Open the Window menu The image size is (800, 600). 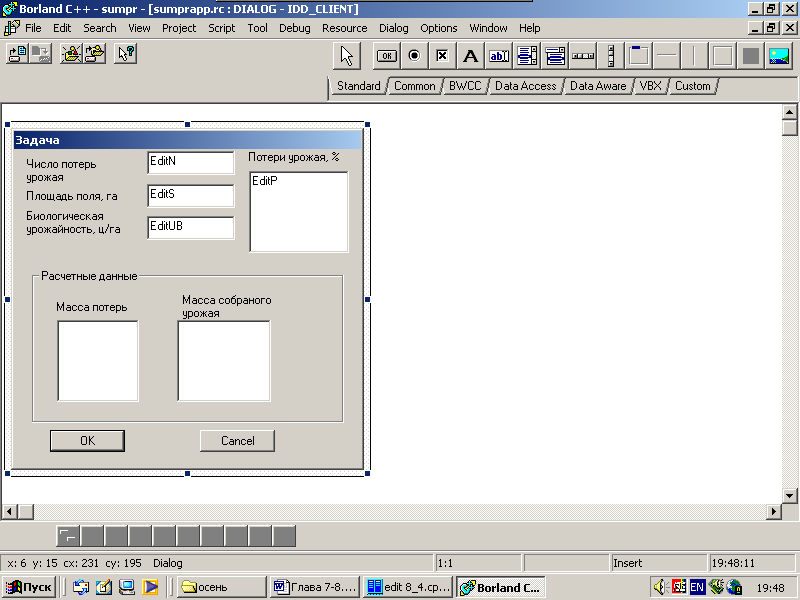pyautogui.click(x=488, y=28)
